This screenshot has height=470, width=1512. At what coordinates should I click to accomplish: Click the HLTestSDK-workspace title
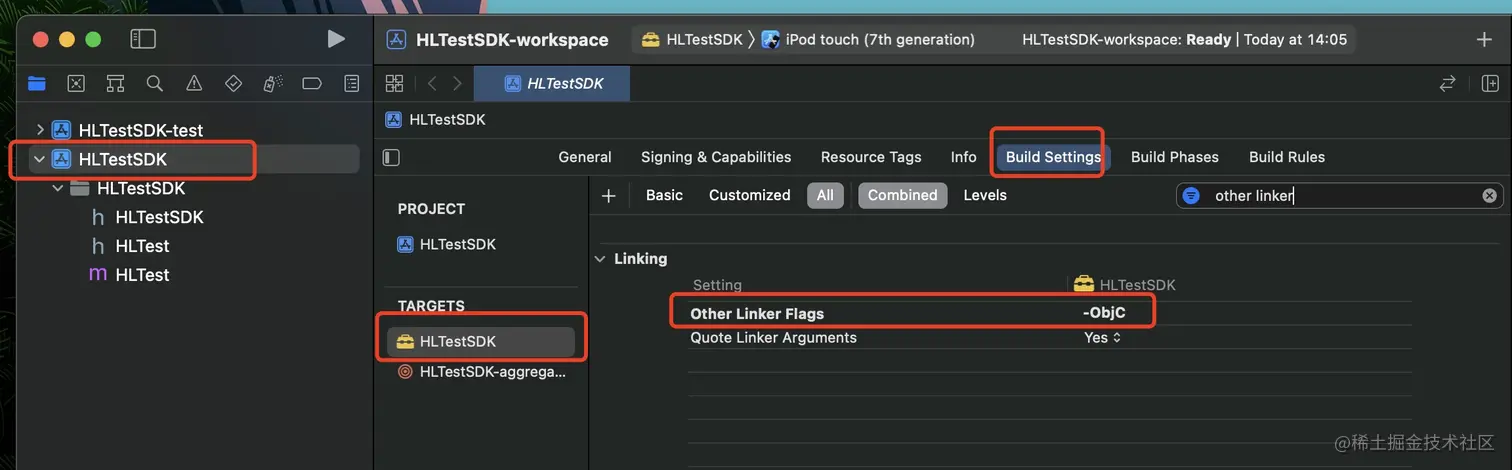click(x=512, y=40)
